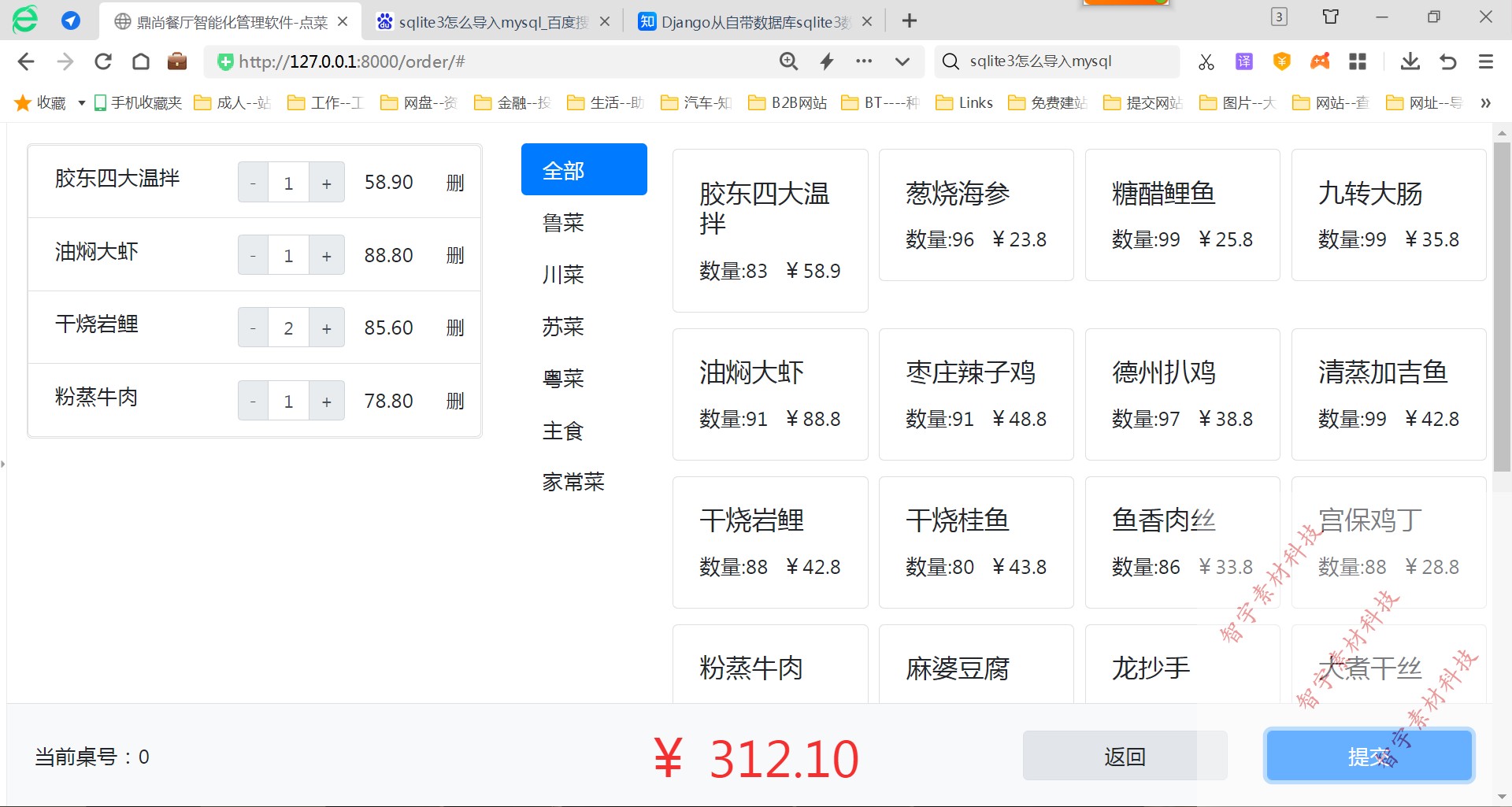Viewport: 1512px width, 807px height.
Task: Click the browser forward arrow
Action: pyautogui.click(x=65, y=61)
